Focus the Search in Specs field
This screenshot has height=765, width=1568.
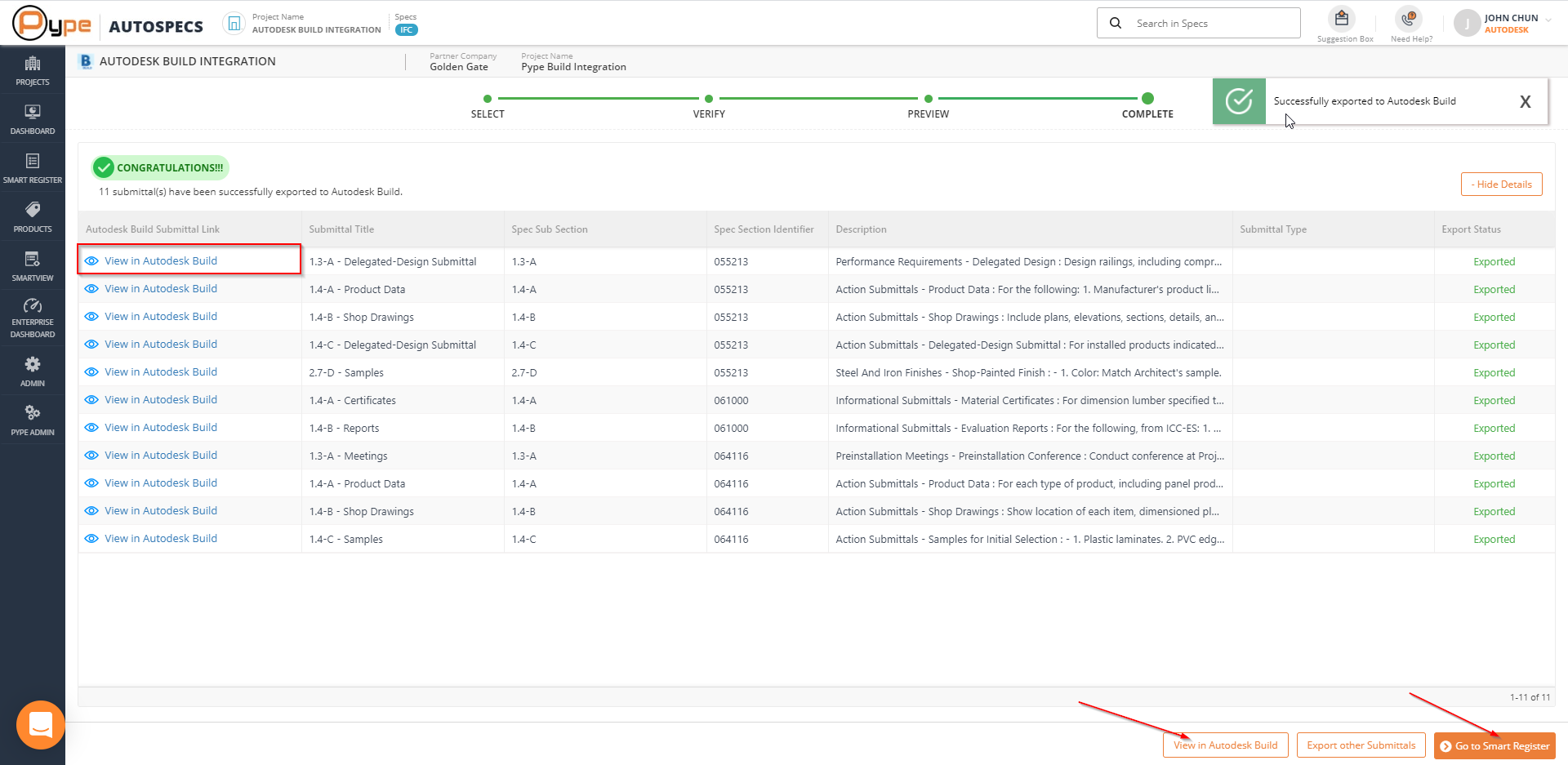tap(1198, 23)
